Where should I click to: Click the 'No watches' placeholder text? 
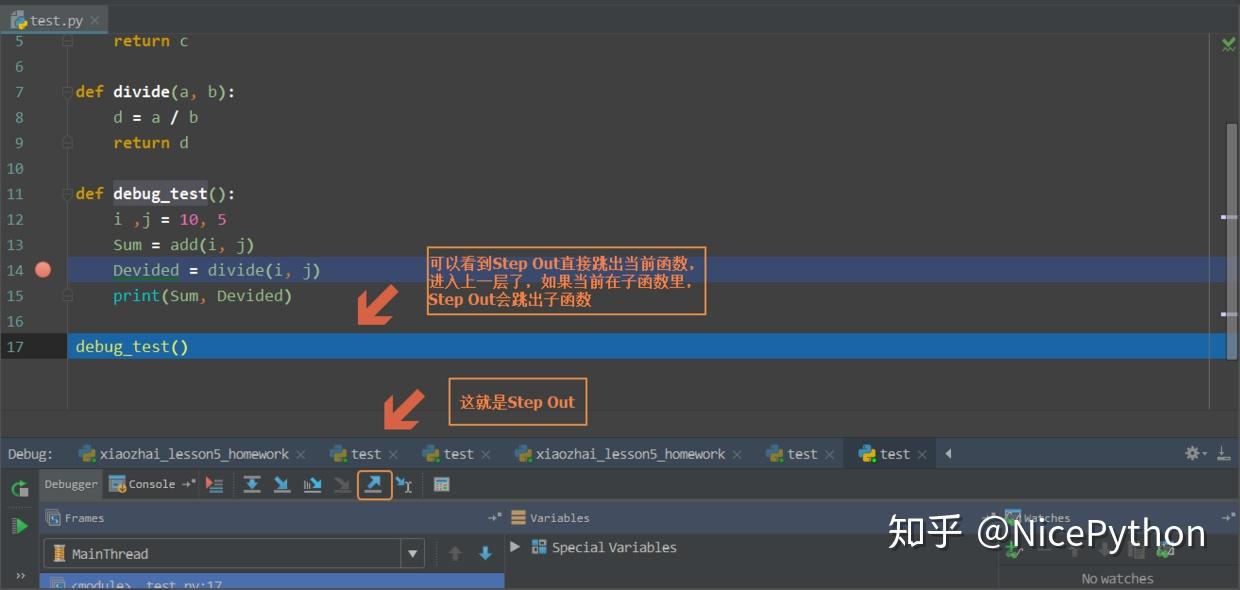click(x=1117, y=578)
